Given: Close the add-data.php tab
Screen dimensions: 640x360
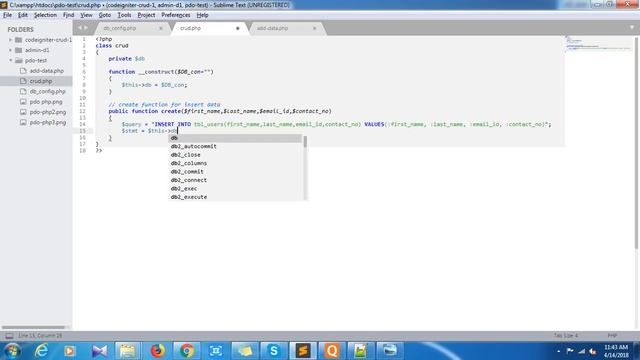Looking at the screenshot, I should tap(314, 28).
